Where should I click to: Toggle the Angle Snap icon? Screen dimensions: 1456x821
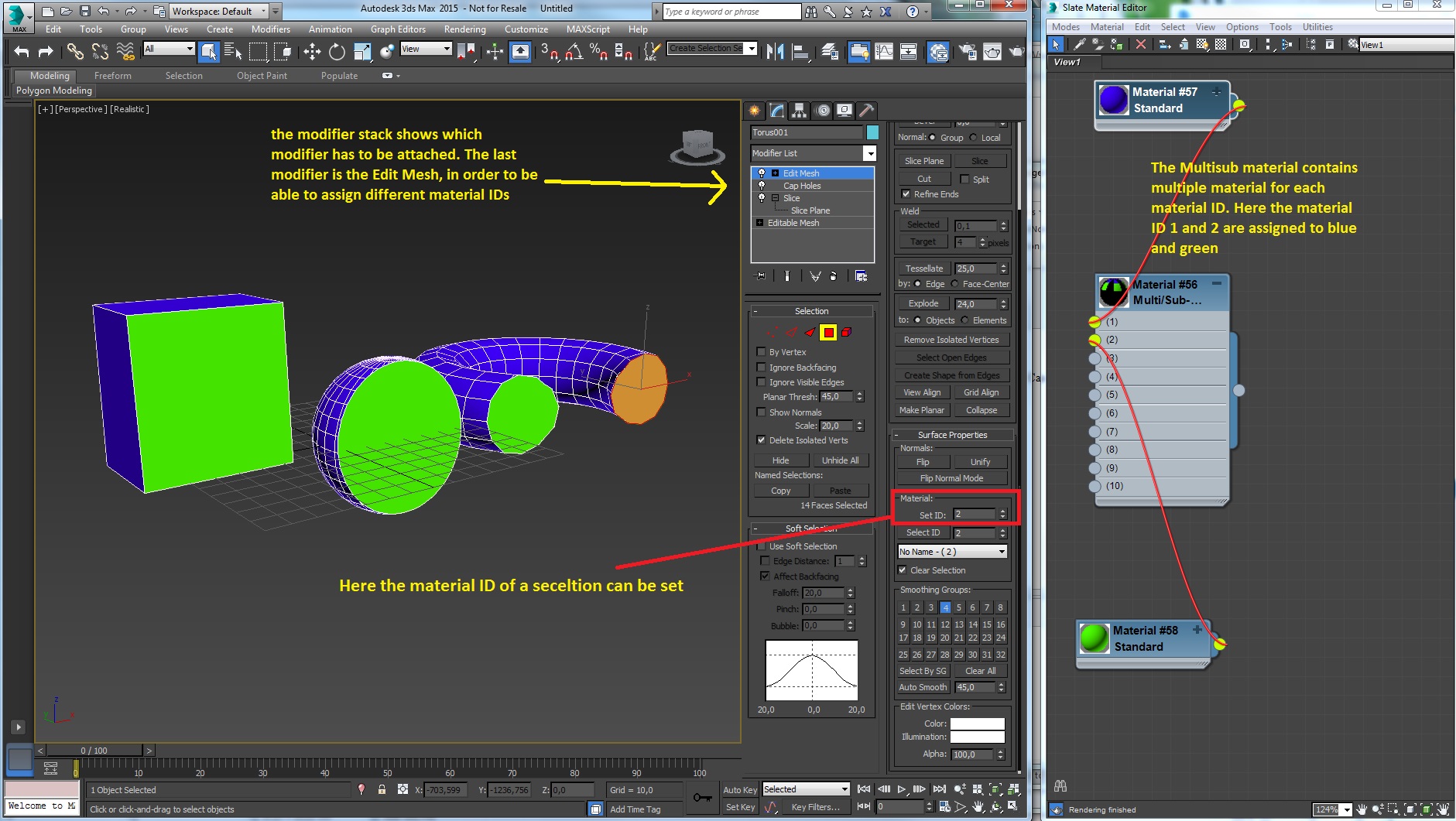point(574,52)
